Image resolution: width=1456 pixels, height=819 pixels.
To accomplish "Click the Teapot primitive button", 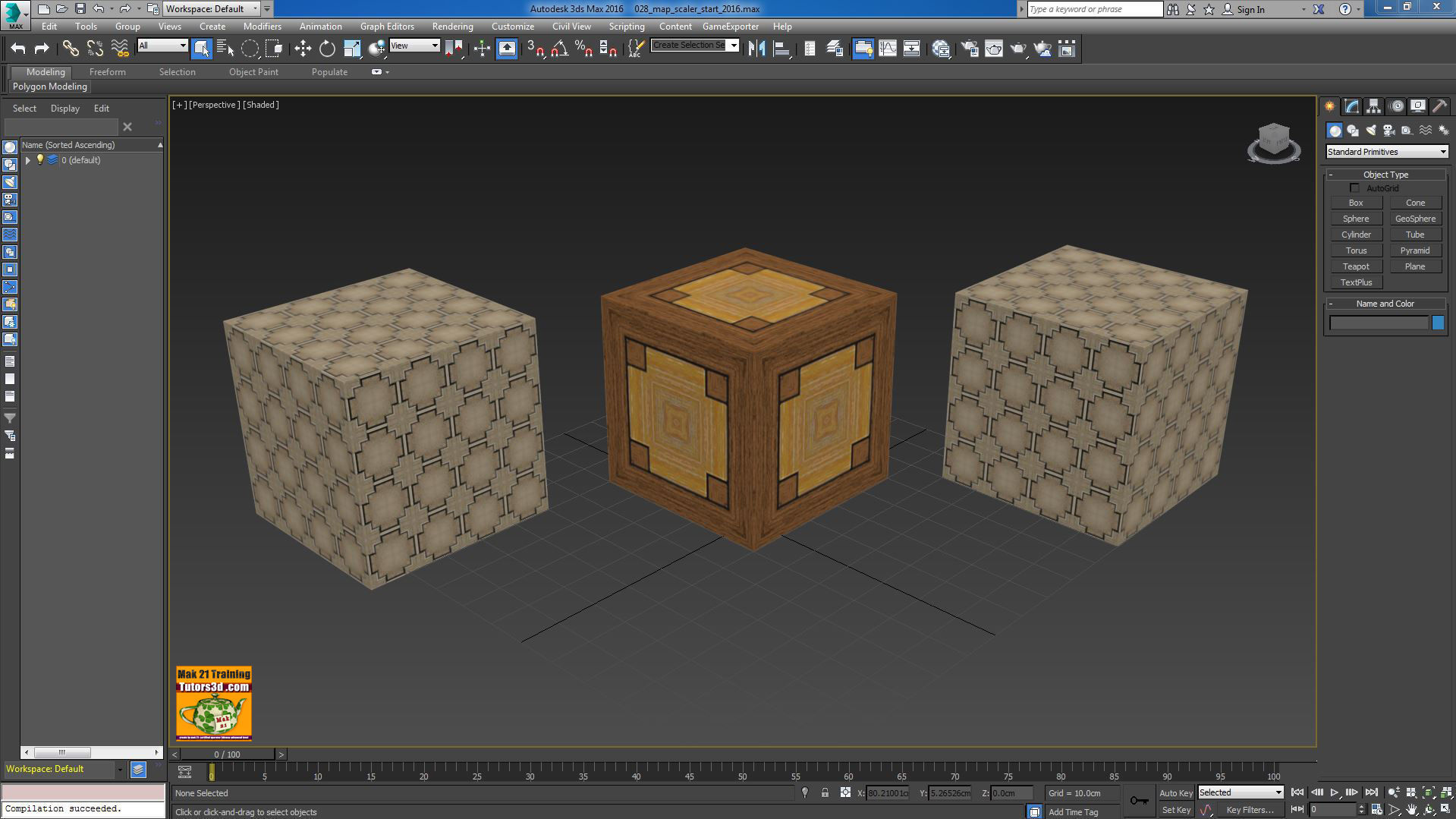I will 1356,266.
